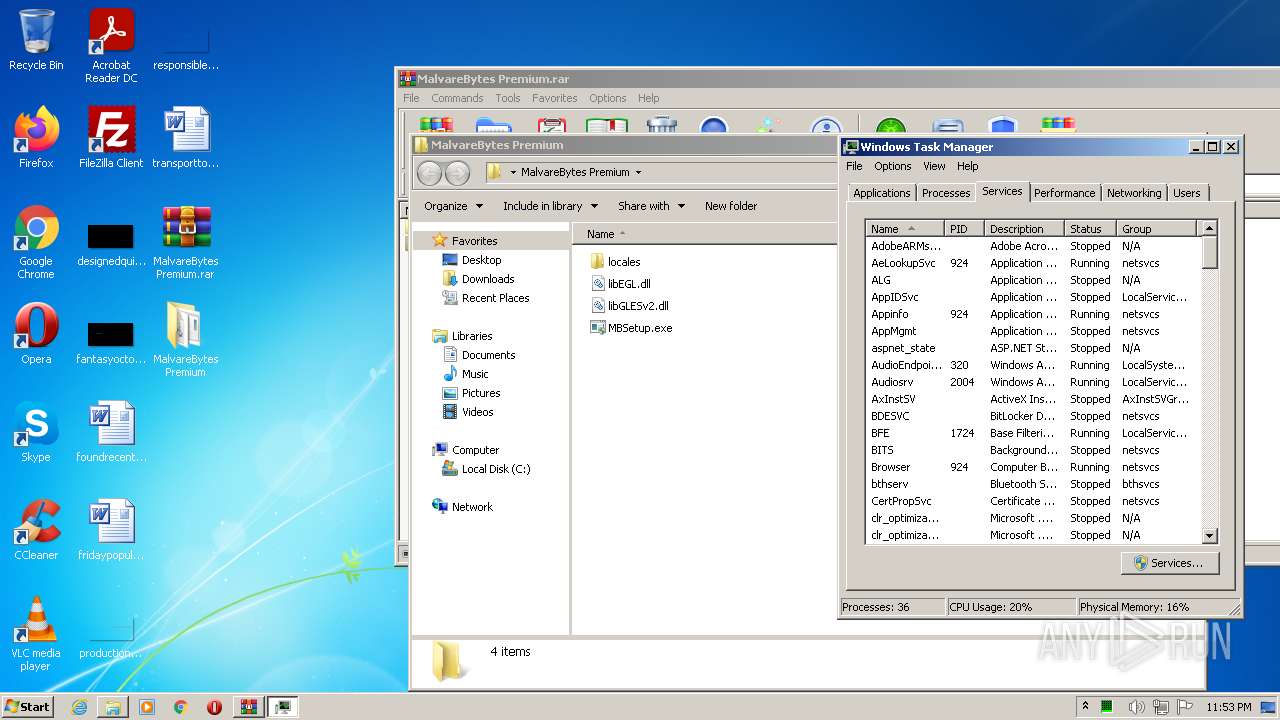Launch Acrobat Reader DC shortcut
The height and width of the screenshot is (720, 1280).
[111, 46]
